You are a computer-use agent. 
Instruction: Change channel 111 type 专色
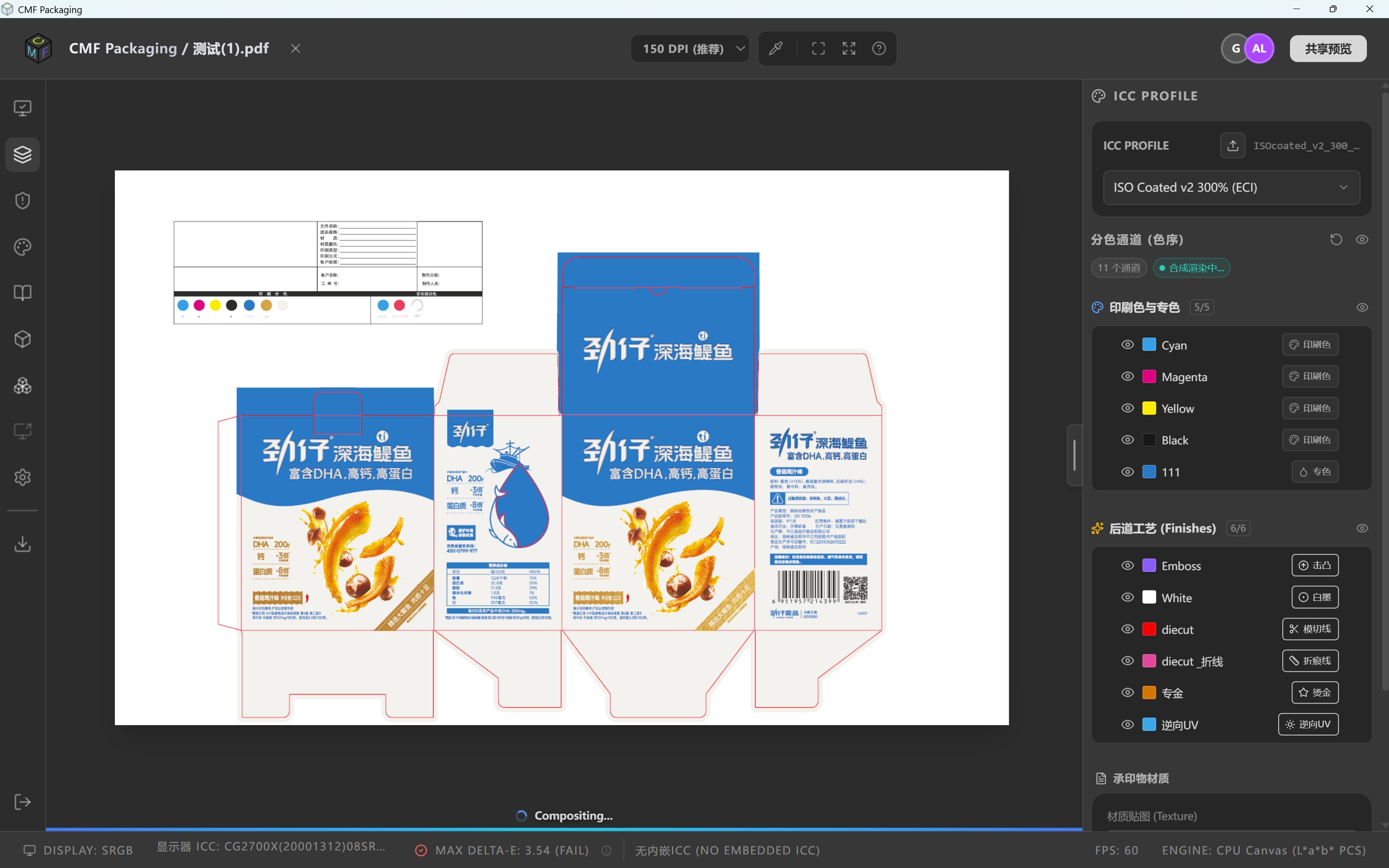1315,472
